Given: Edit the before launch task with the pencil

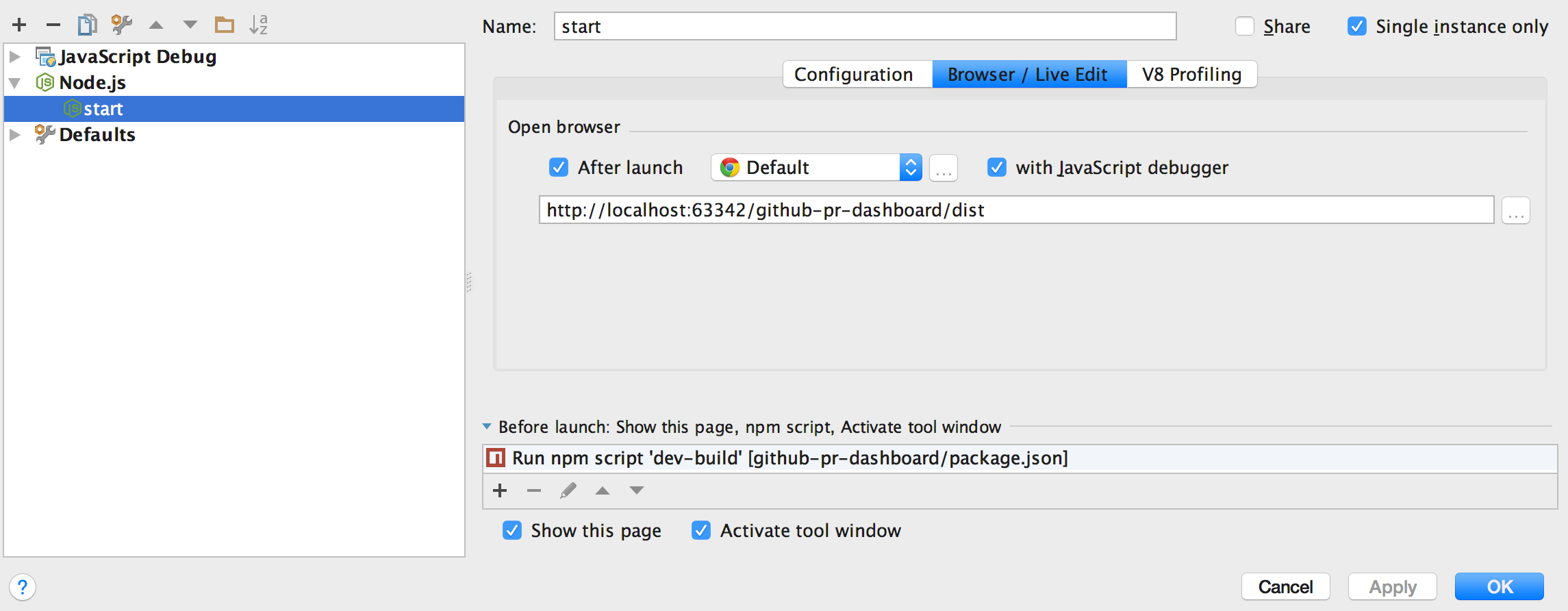Looking at the screenshot, I should (568, 490).
